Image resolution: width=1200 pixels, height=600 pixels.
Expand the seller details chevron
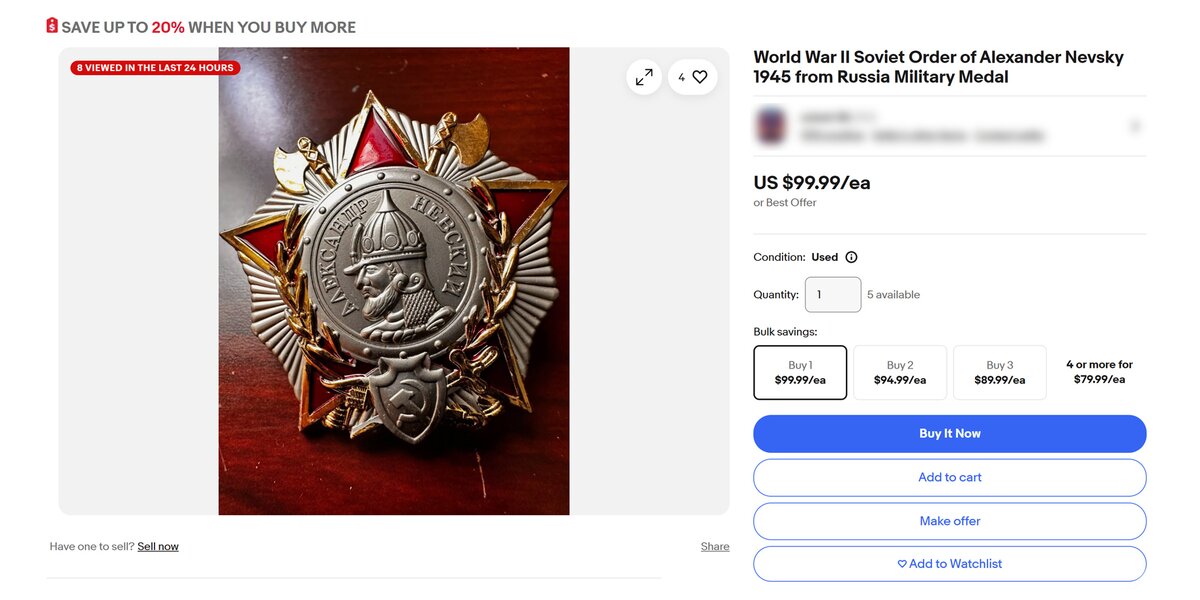tap(1135, 127)
